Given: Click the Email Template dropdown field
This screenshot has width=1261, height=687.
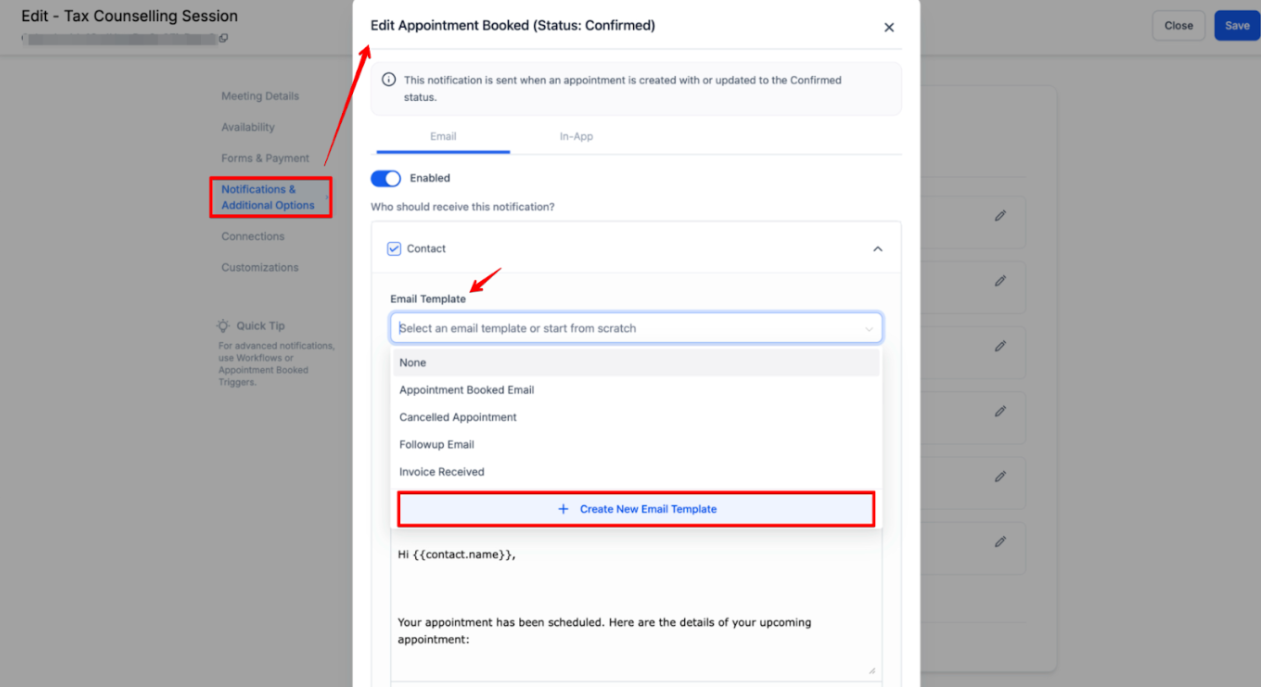Looking at the screenshot, I should click(636, 328).
